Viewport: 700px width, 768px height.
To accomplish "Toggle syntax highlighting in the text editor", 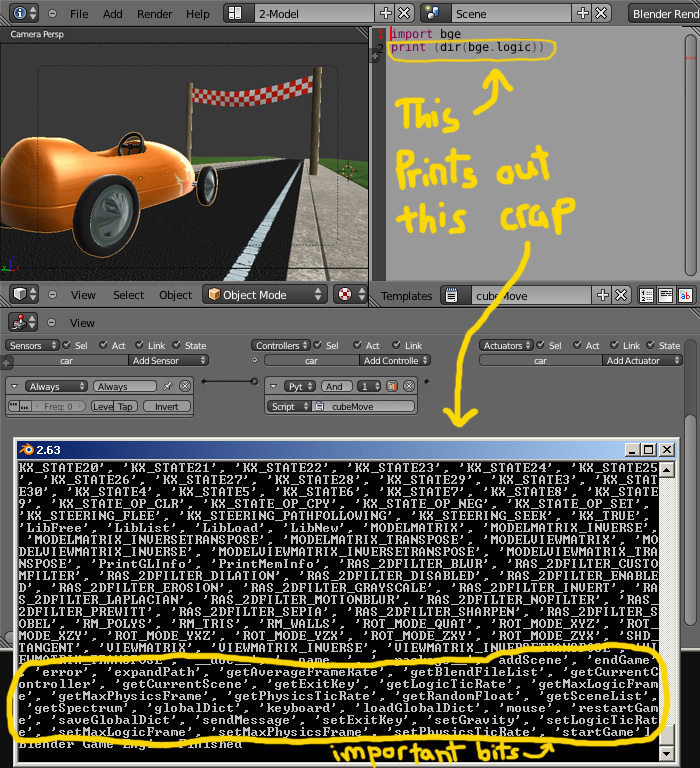I will (685, 295).
